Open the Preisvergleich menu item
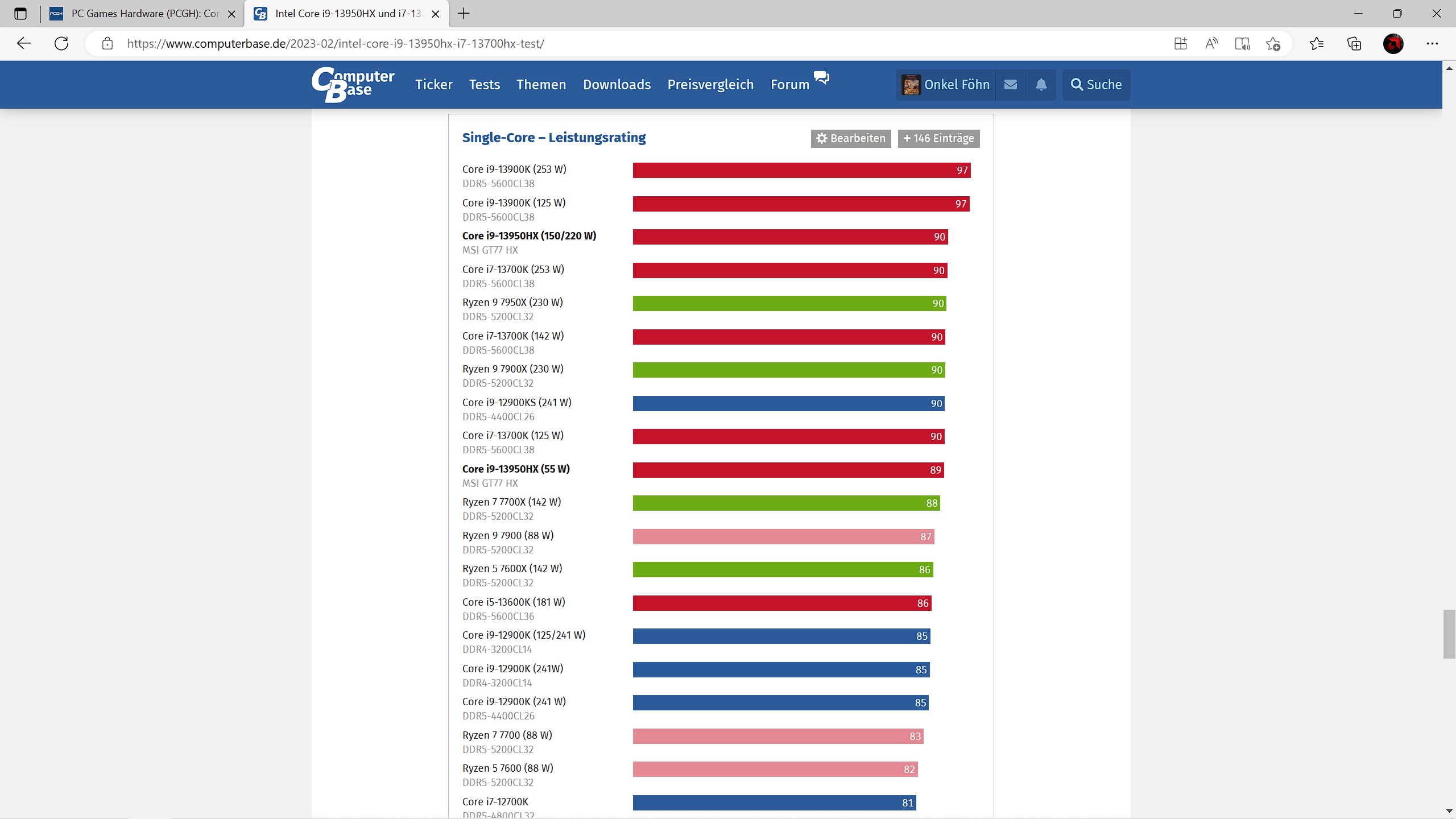 click(x=710, y=85)
